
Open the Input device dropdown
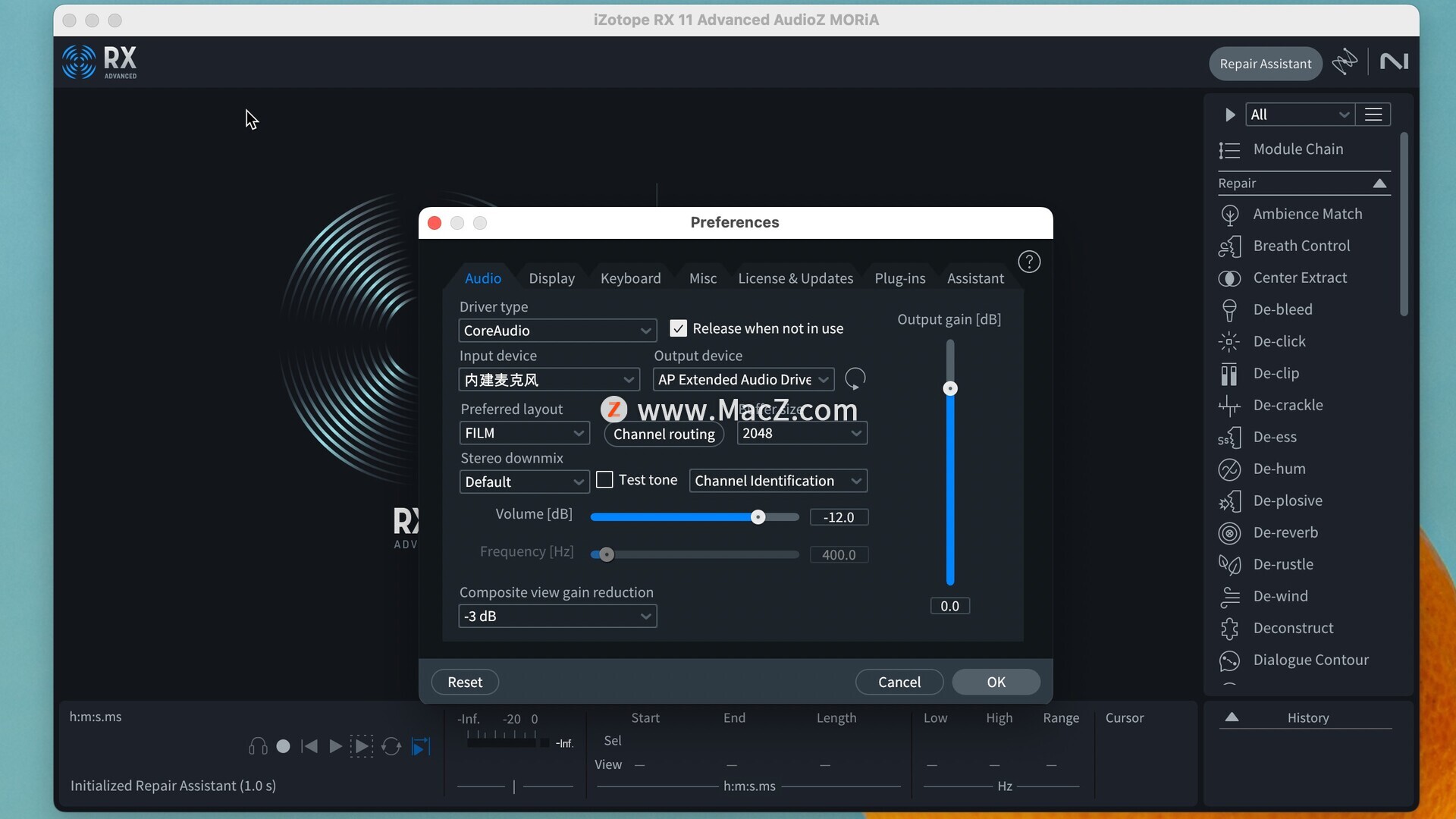coord(550,379)
